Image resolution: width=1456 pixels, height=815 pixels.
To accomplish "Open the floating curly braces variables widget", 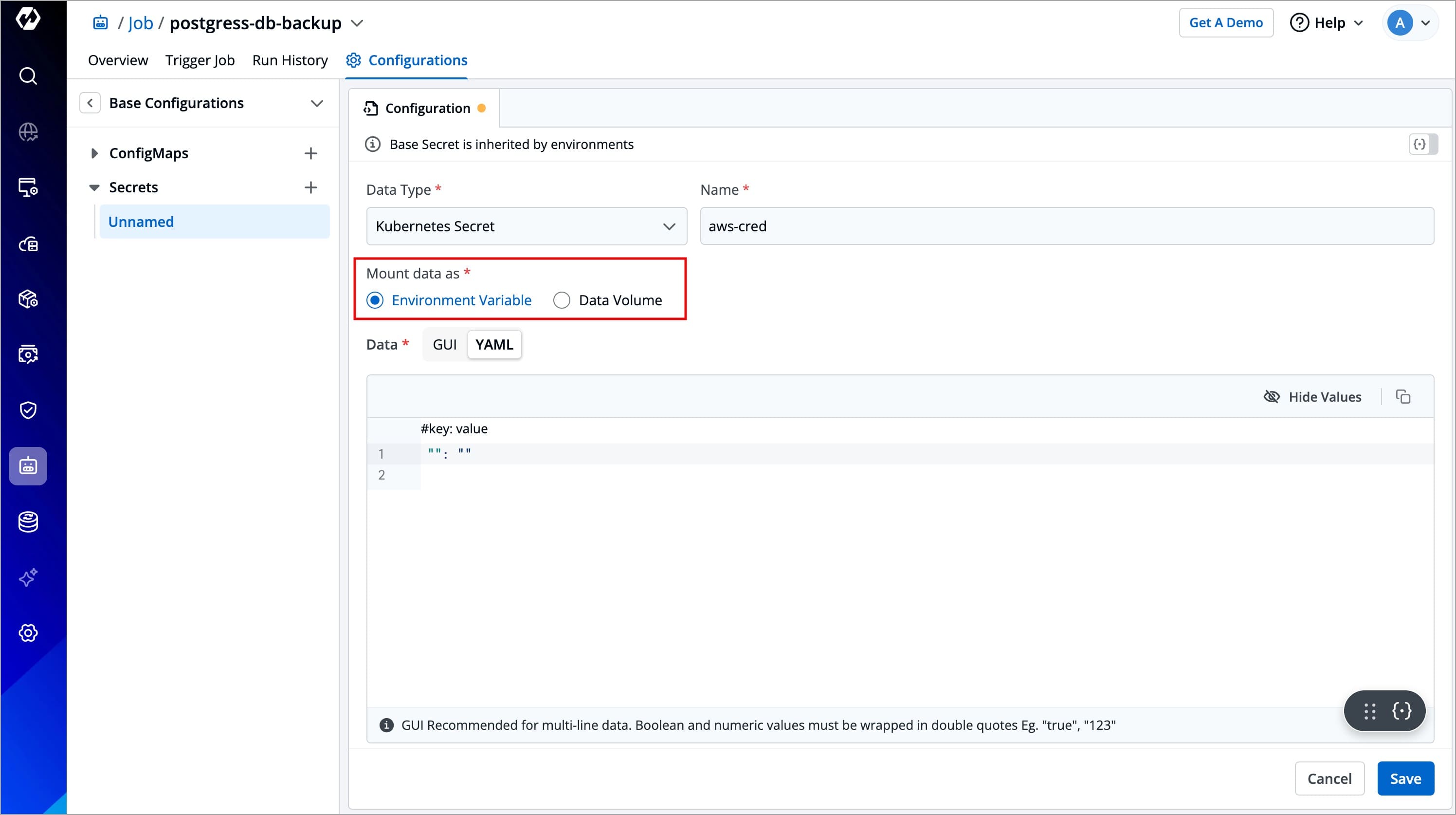I will pos(1401,711).
